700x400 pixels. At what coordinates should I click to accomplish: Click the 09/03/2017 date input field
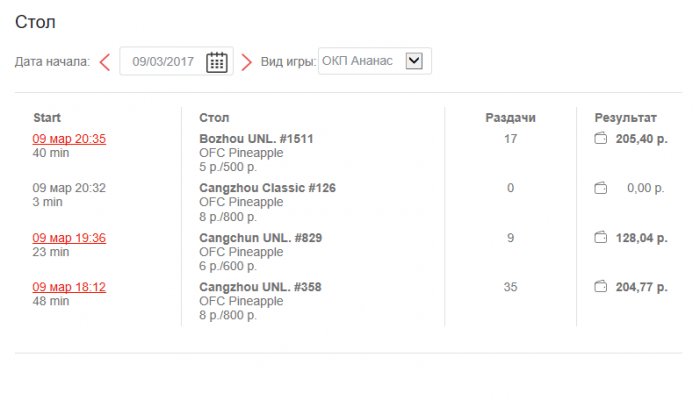tap(163, 62)
